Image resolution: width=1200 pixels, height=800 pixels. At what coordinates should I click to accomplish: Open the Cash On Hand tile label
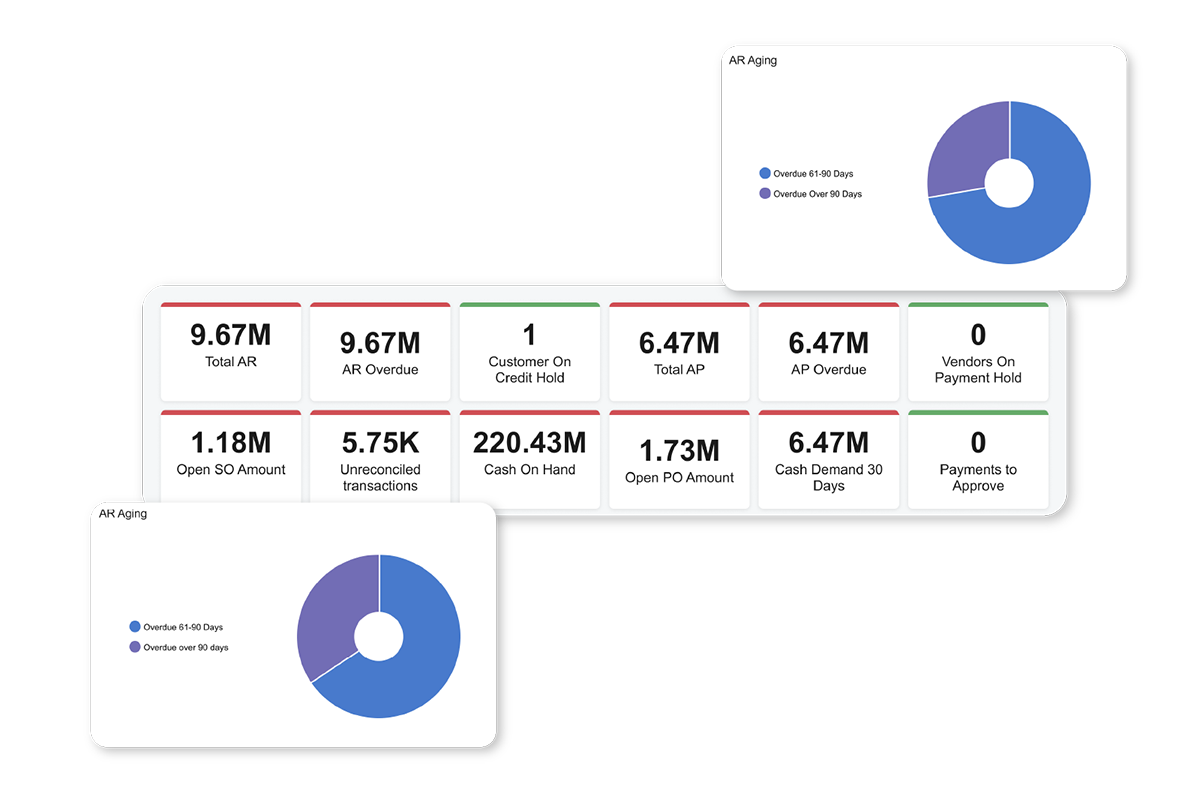tap(530, 470)
